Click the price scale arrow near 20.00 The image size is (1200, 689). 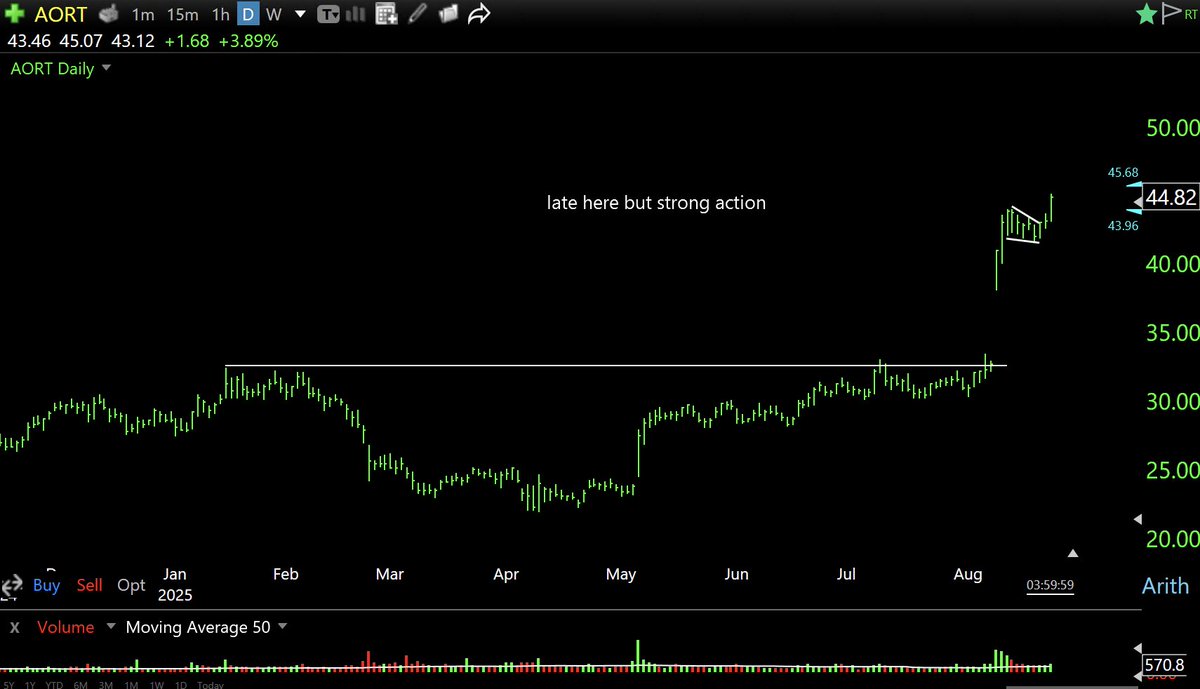tap(1137, 520)
